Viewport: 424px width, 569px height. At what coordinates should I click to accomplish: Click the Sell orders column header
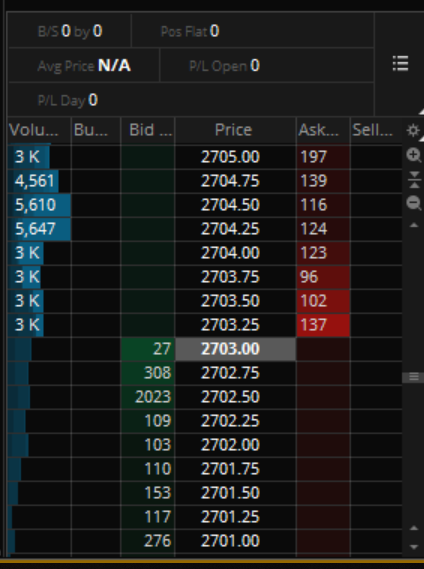(x=376, y=130)
